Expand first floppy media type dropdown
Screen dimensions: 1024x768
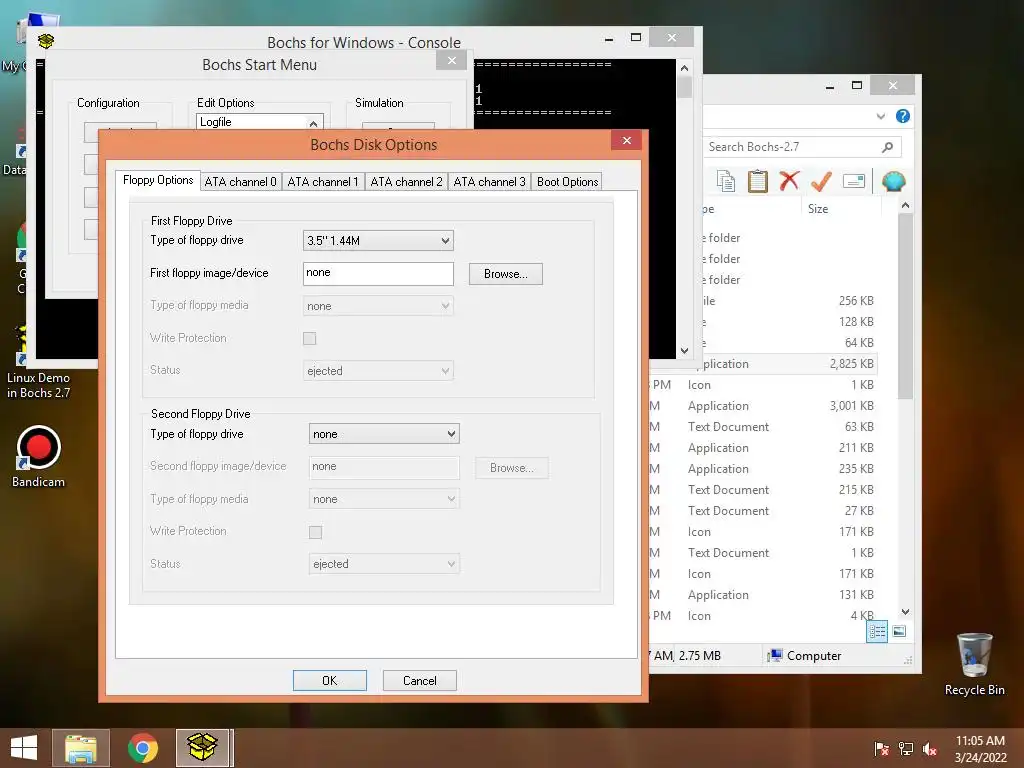[378, 306]
